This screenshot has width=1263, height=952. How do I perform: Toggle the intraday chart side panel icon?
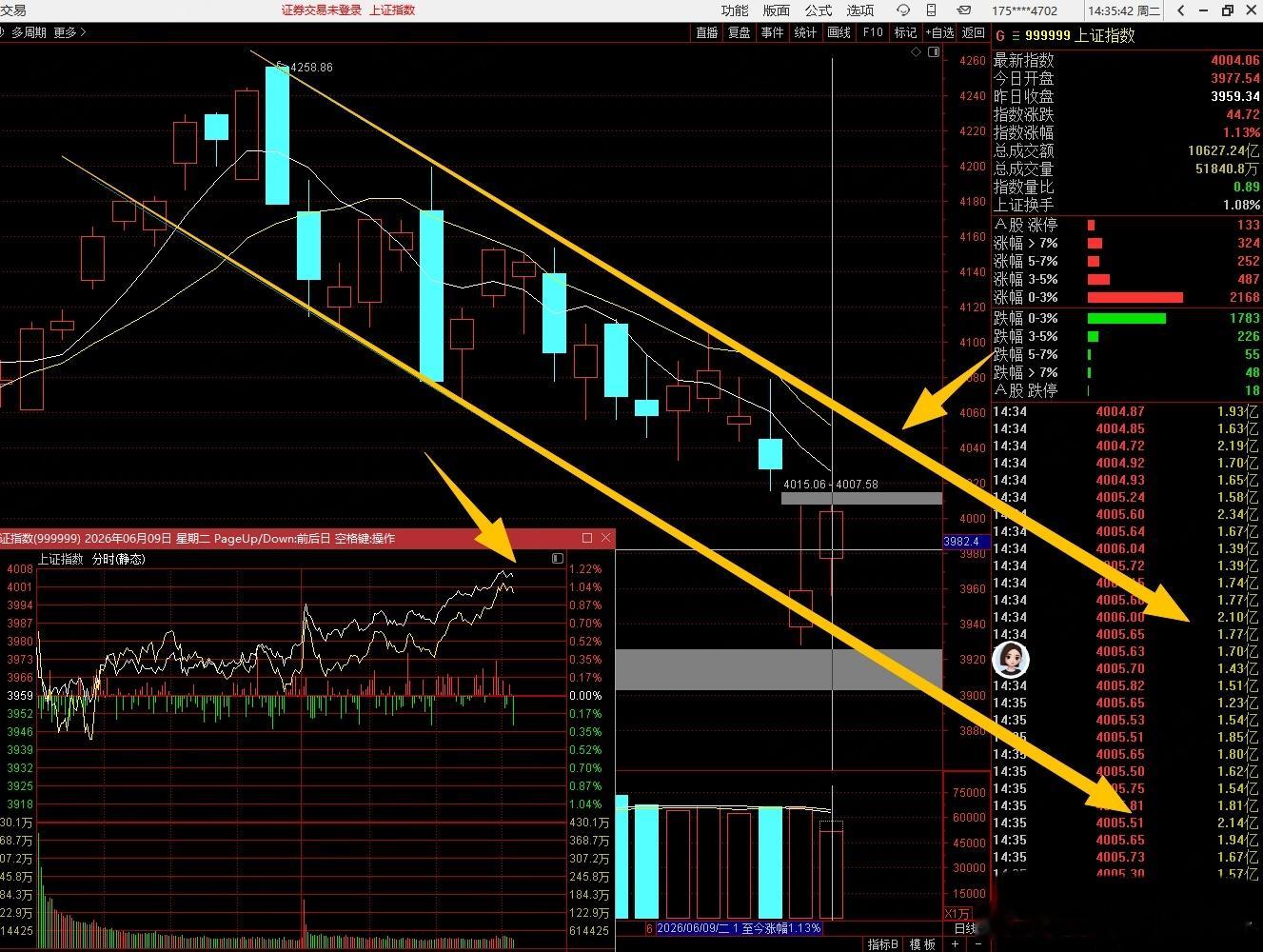[558, 559]
